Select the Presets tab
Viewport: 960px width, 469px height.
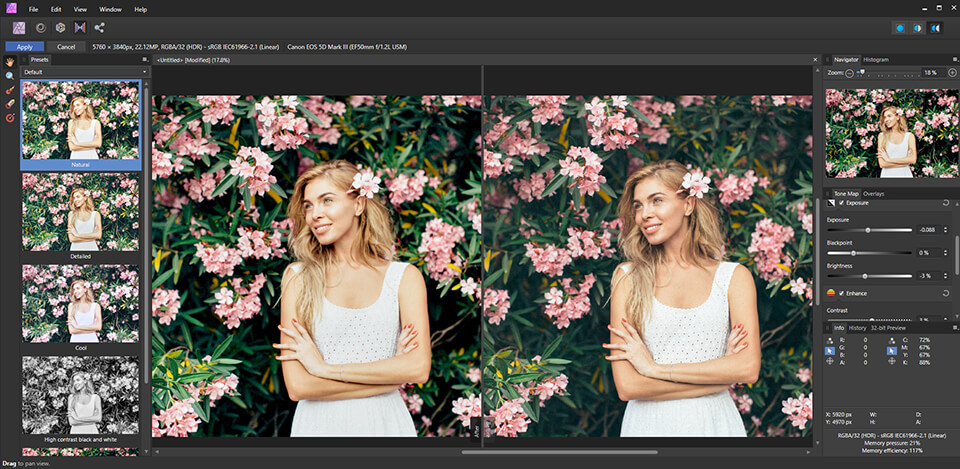tap(40, 59)
